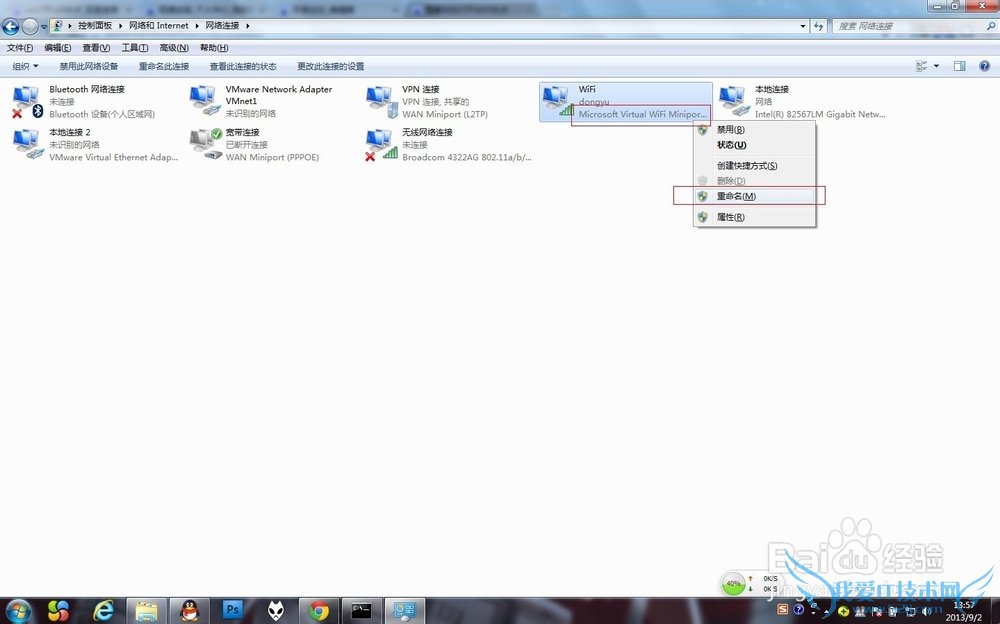This screenshot has width=1000, height=624.
Task: Open the Windows Start orb
Action: (x=18, y=611)
